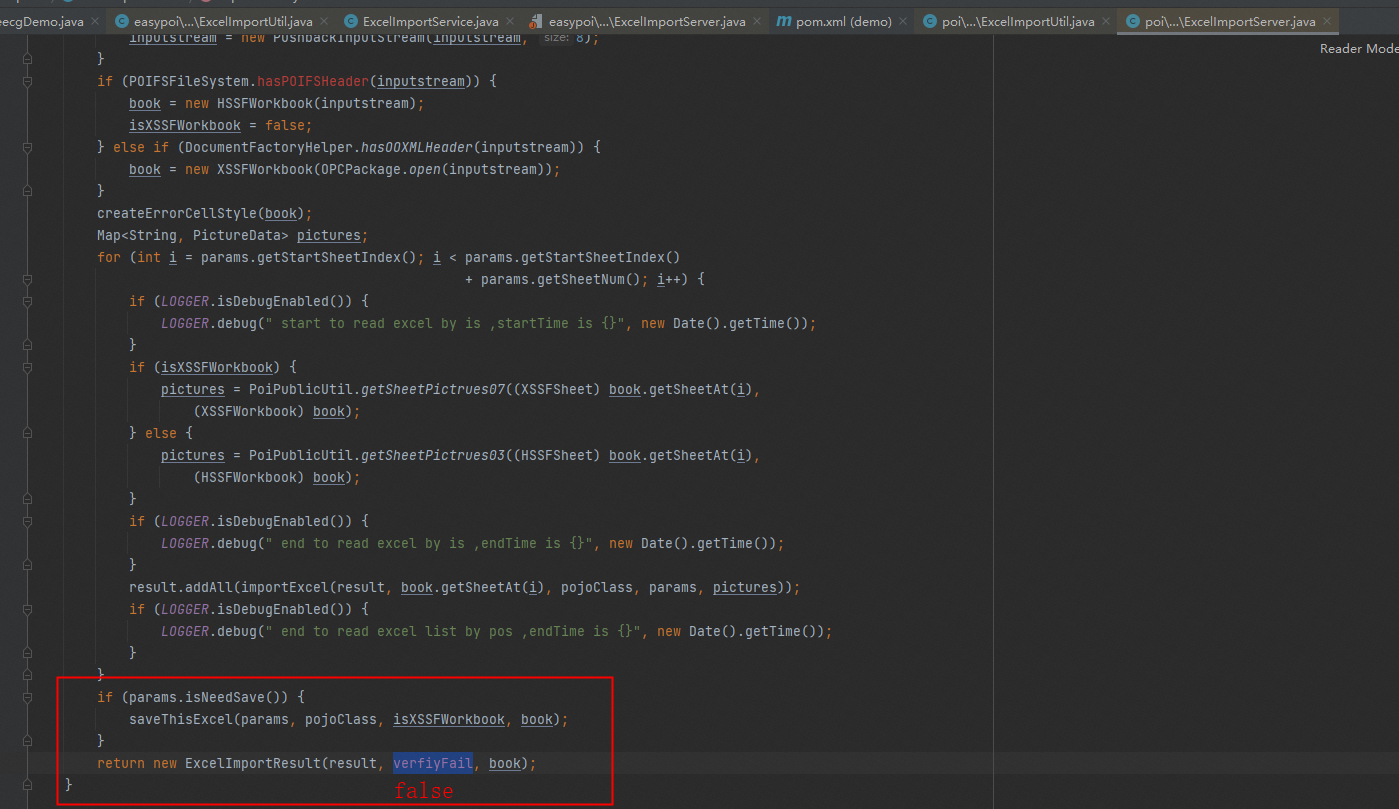Image resolution: width=1399 pixels, height=809 pixels.
Task: Close the easypoi ExcelImportServer.java tab
Action: click(x=757, y=21)
